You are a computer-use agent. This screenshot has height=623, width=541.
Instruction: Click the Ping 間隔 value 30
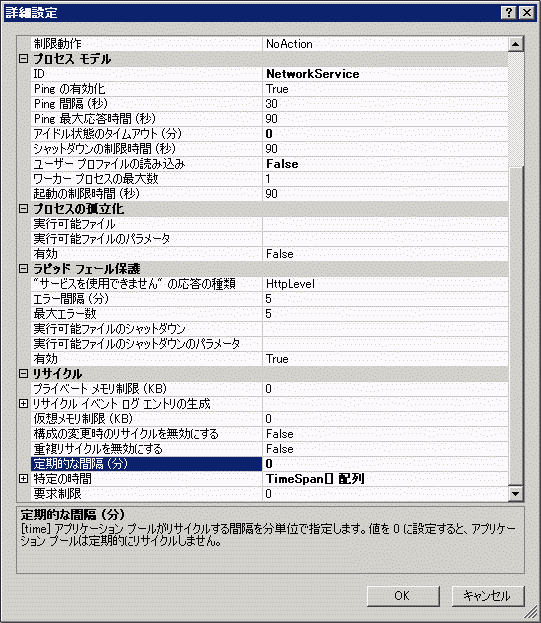(x=385, y=104)
